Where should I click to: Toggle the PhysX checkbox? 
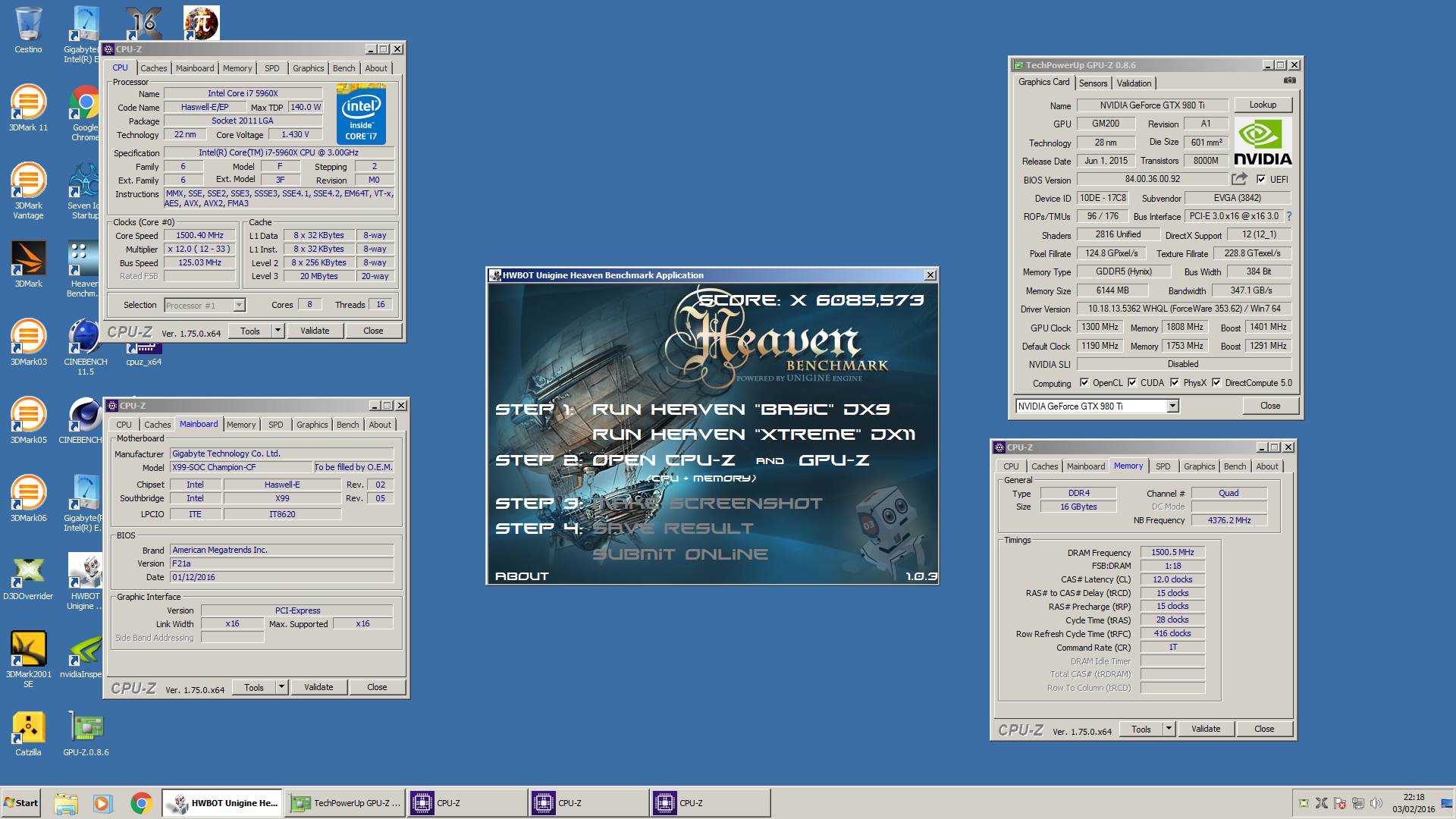[x=1175, y=383]
